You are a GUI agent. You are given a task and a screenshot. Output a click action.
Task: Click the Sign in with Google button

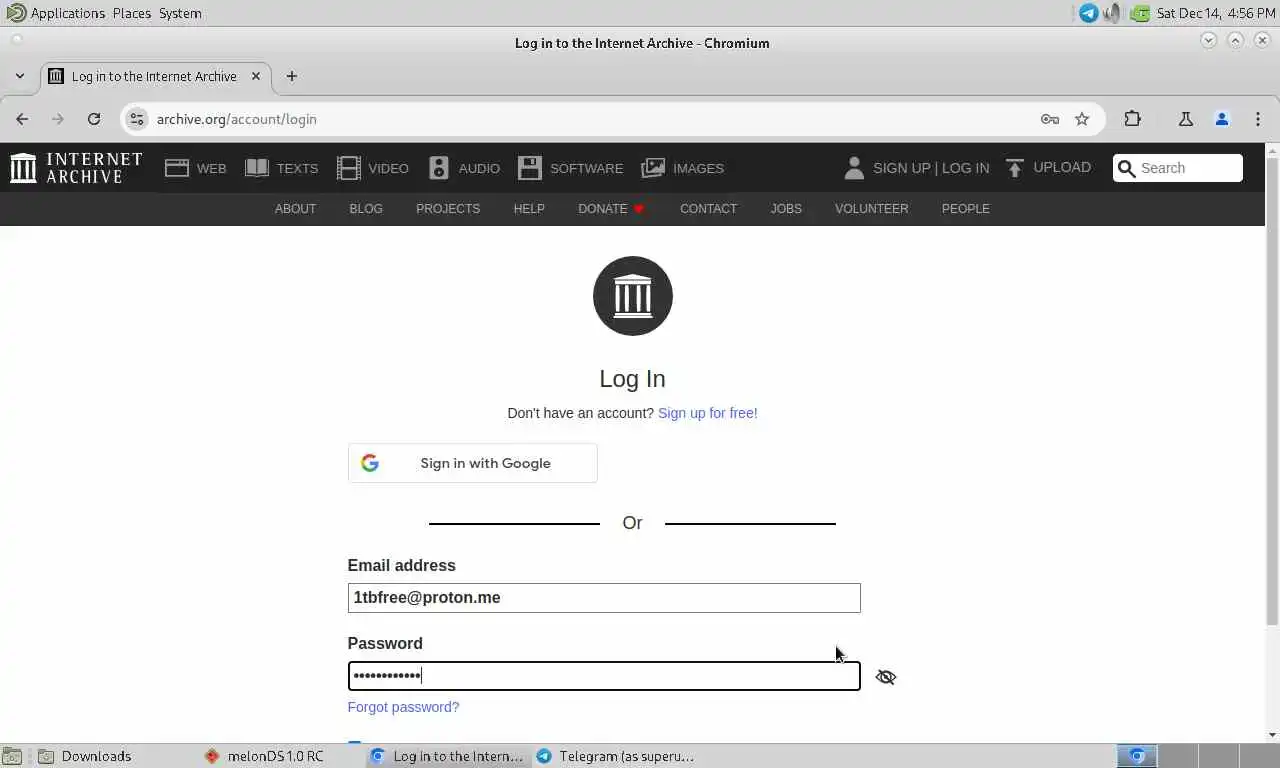(x=472, y=463)
